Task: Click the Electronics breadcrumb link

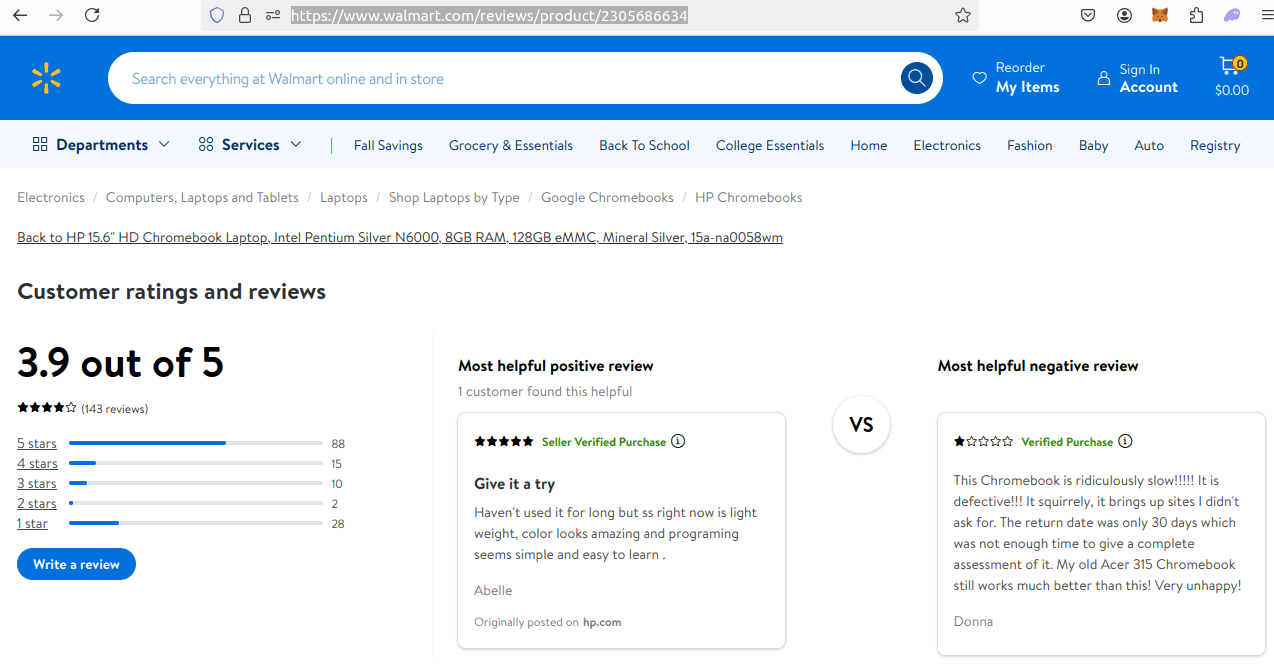Action: pos(51,197)
